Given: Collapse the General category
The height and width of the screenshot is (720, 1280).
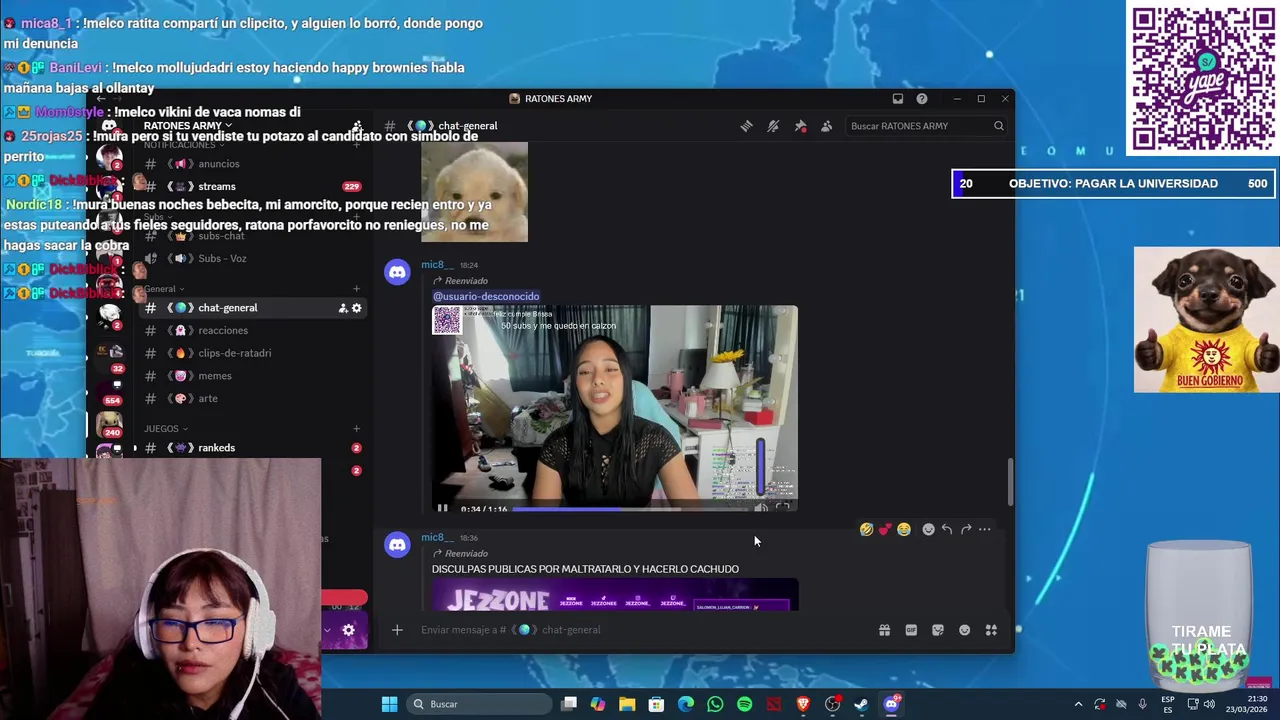Looking at the screenshot, I should coord(164,289).
